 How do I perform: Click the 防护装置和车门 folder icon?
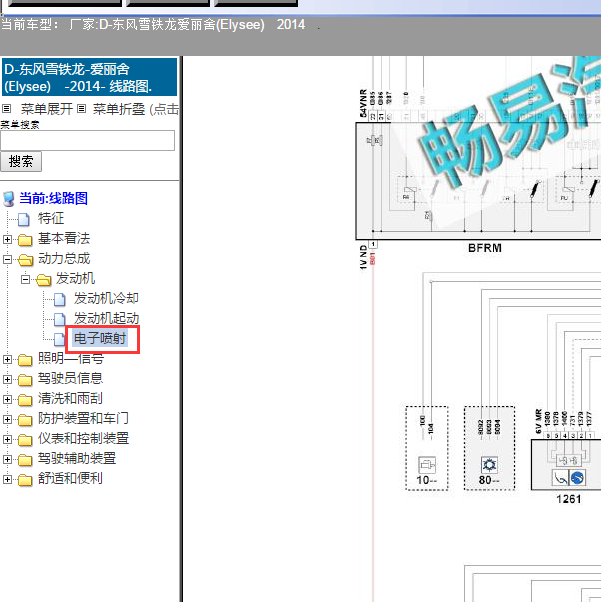point(25,420)
